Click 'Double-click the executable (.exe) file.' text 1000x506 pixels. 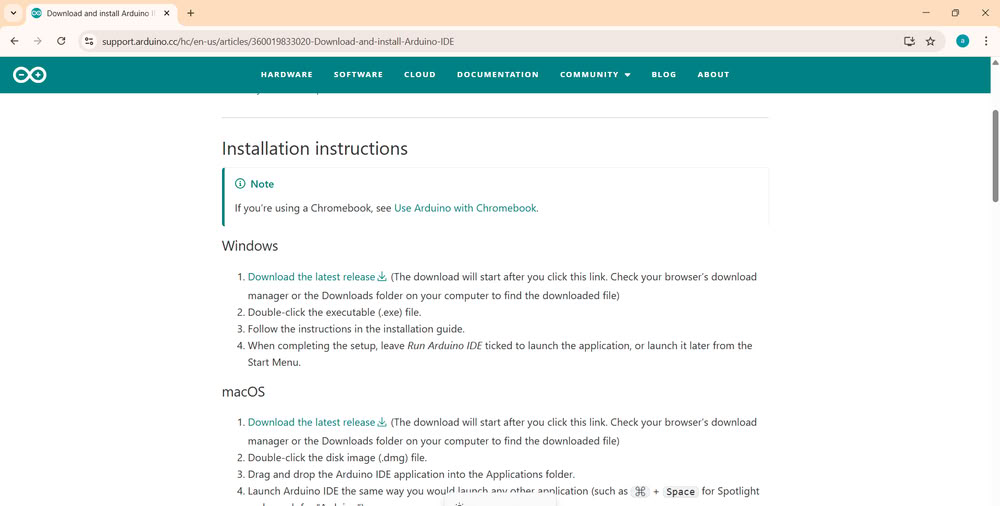tap(334, 313)
